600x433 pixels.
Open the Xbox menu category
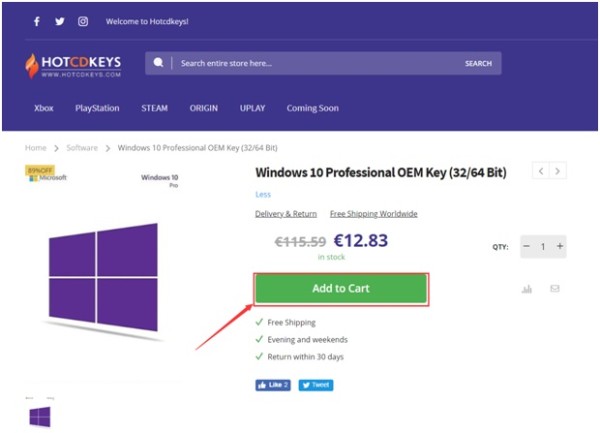coord(44,108)
